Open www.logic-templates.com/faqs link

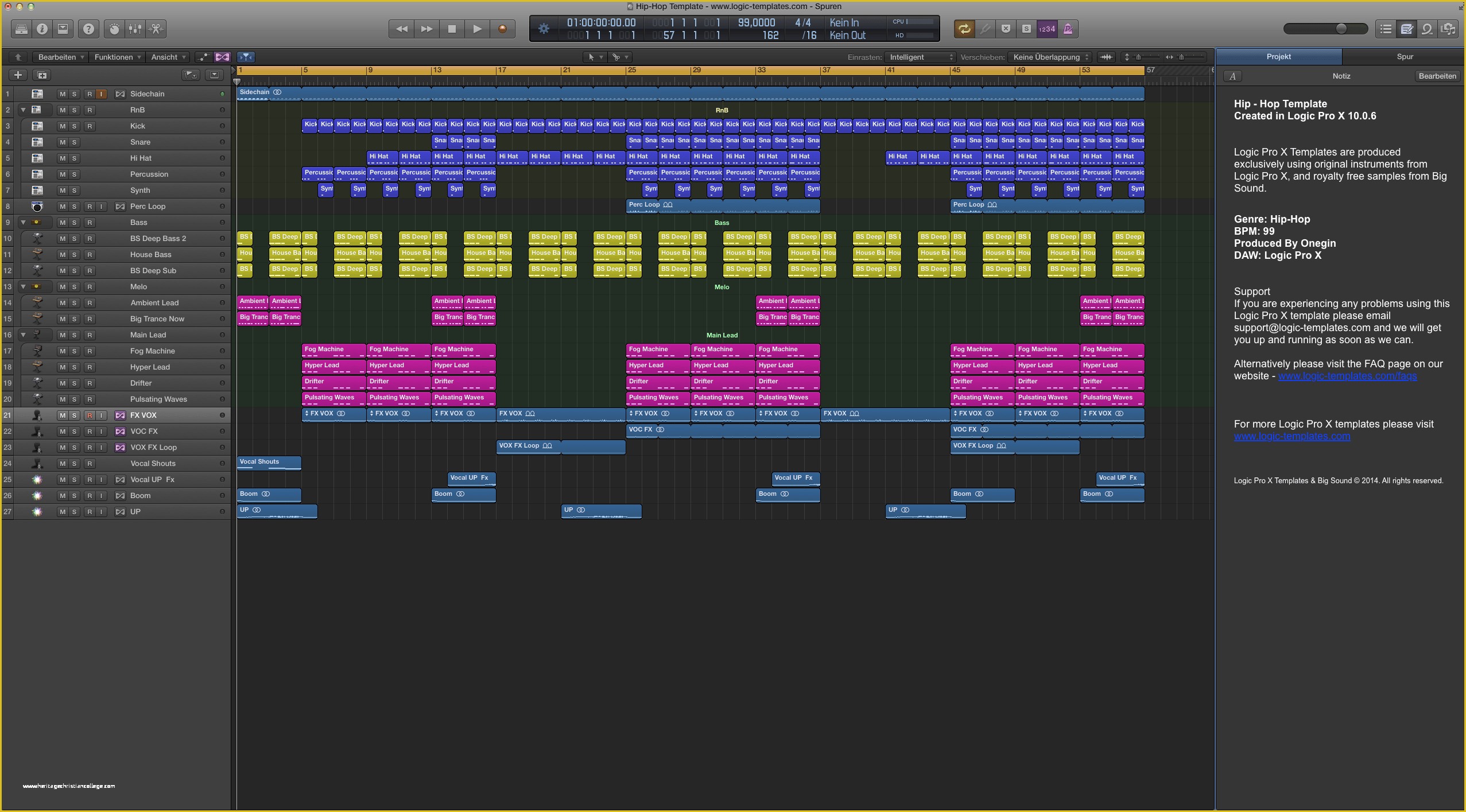point(1347,376)
